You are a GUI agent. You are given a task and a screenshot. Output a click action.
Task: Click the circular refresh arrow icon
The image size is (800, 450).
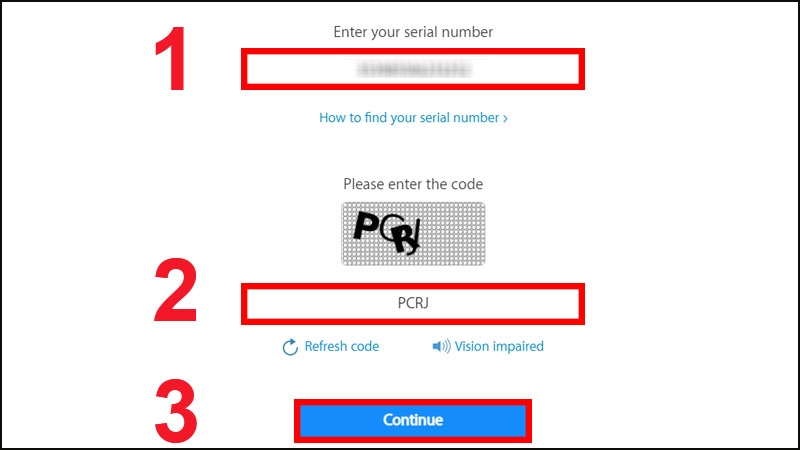point(291,347)
